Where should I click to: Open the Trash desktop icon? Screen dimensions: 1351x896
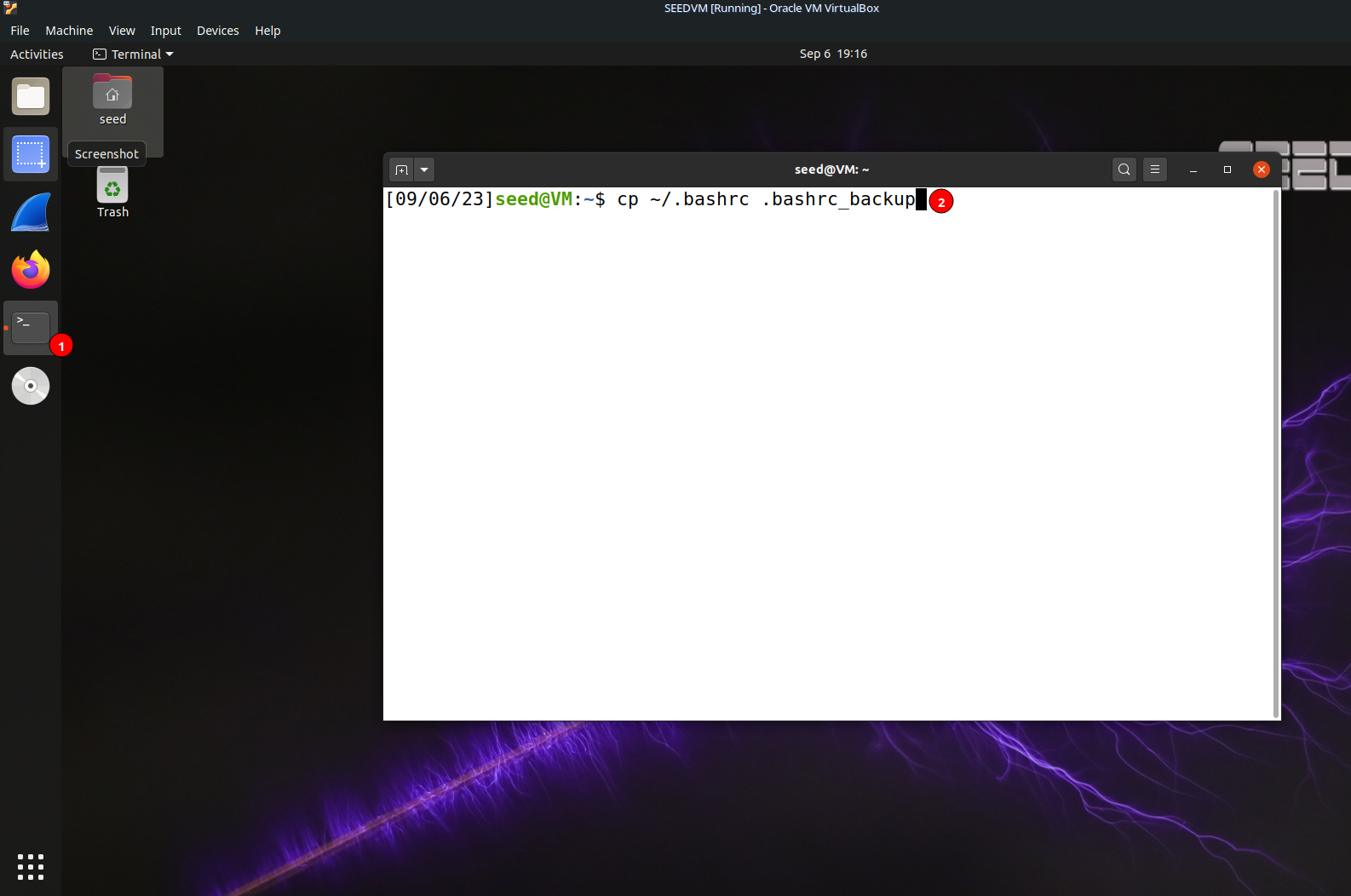(112, 193)
